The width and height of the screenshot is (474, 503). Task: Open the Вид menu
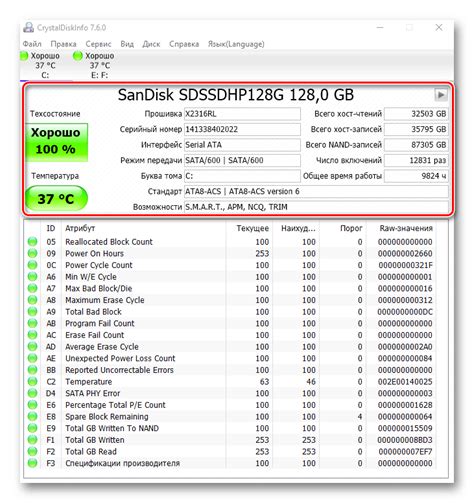(x=127, y=44)
